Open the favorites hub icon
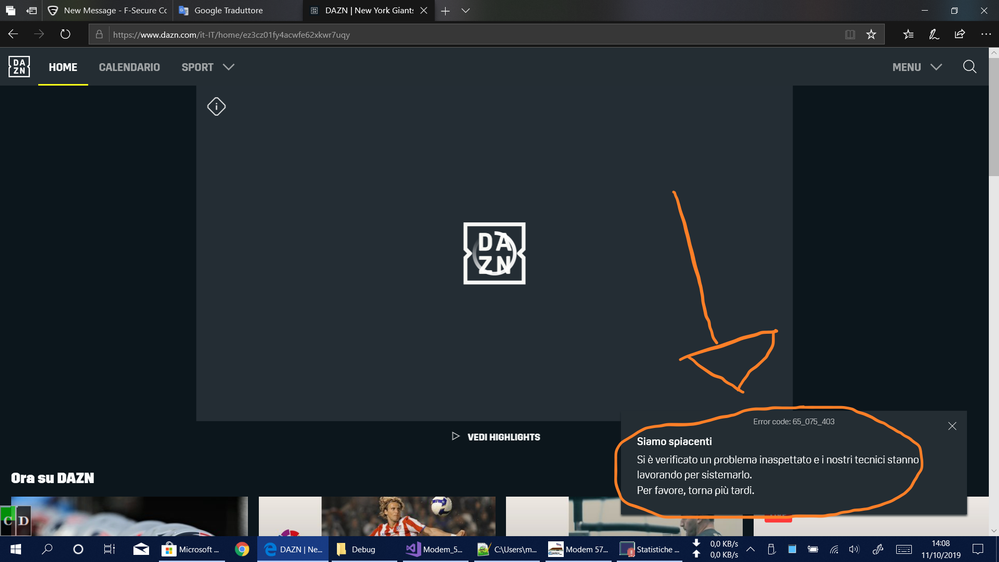999x562 pixels. click(909, 34)
